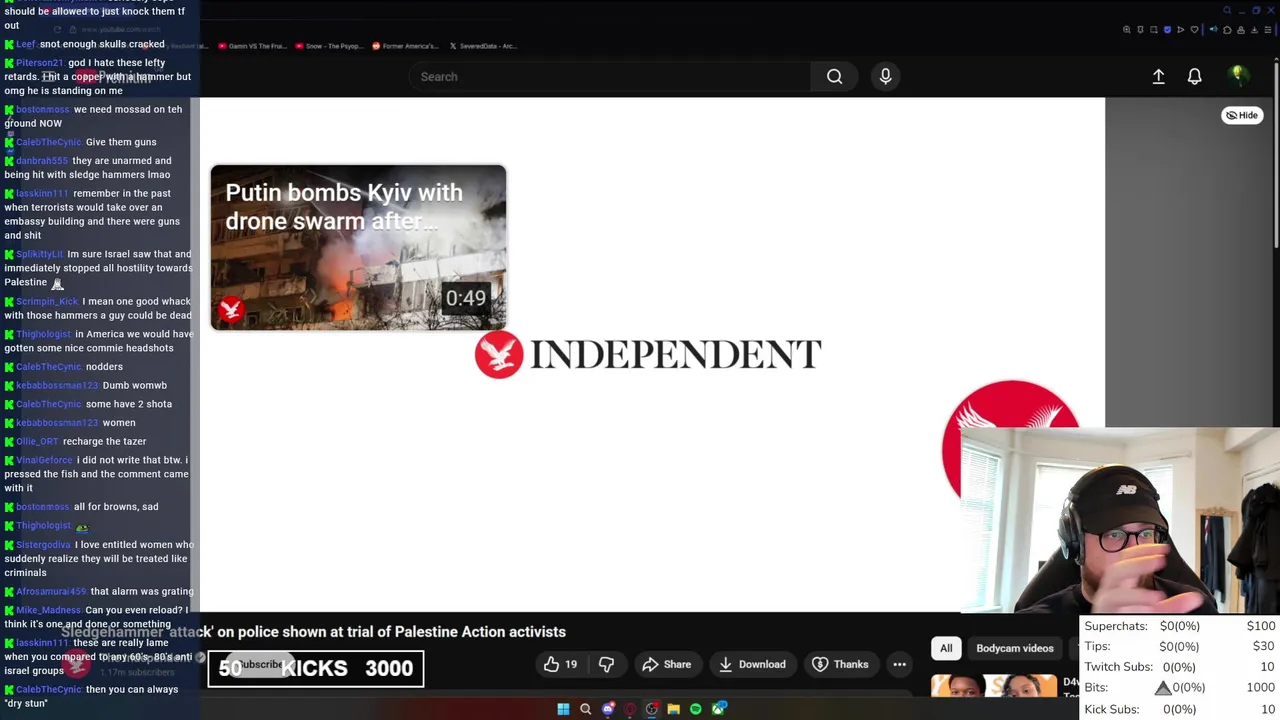Image resolution: width=1280 pixels, height=720 pixels.
Task: Hide the end-screen cards using Hide button
Action: [1242, 115]
